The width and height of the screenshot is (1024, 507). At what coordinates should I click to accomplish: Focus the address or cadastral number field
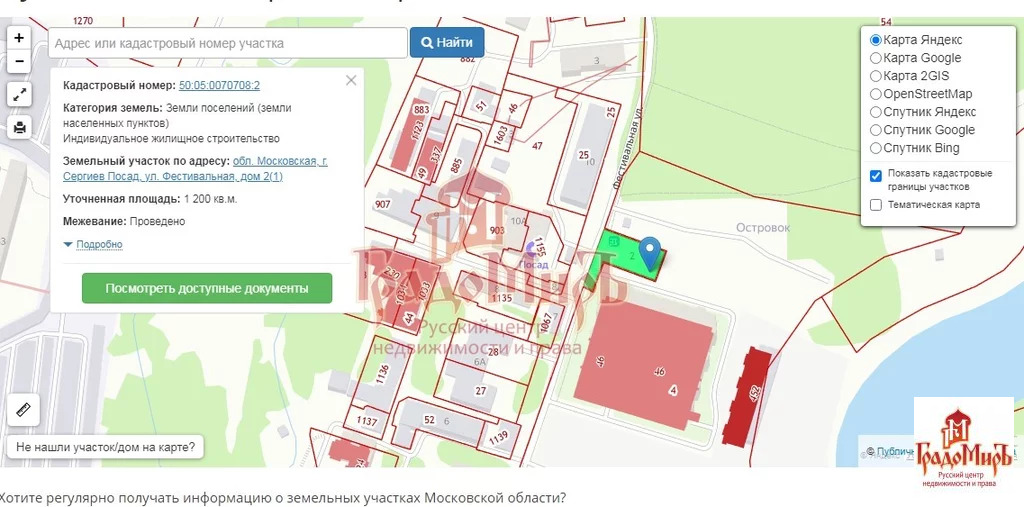(x=228, y=43)
